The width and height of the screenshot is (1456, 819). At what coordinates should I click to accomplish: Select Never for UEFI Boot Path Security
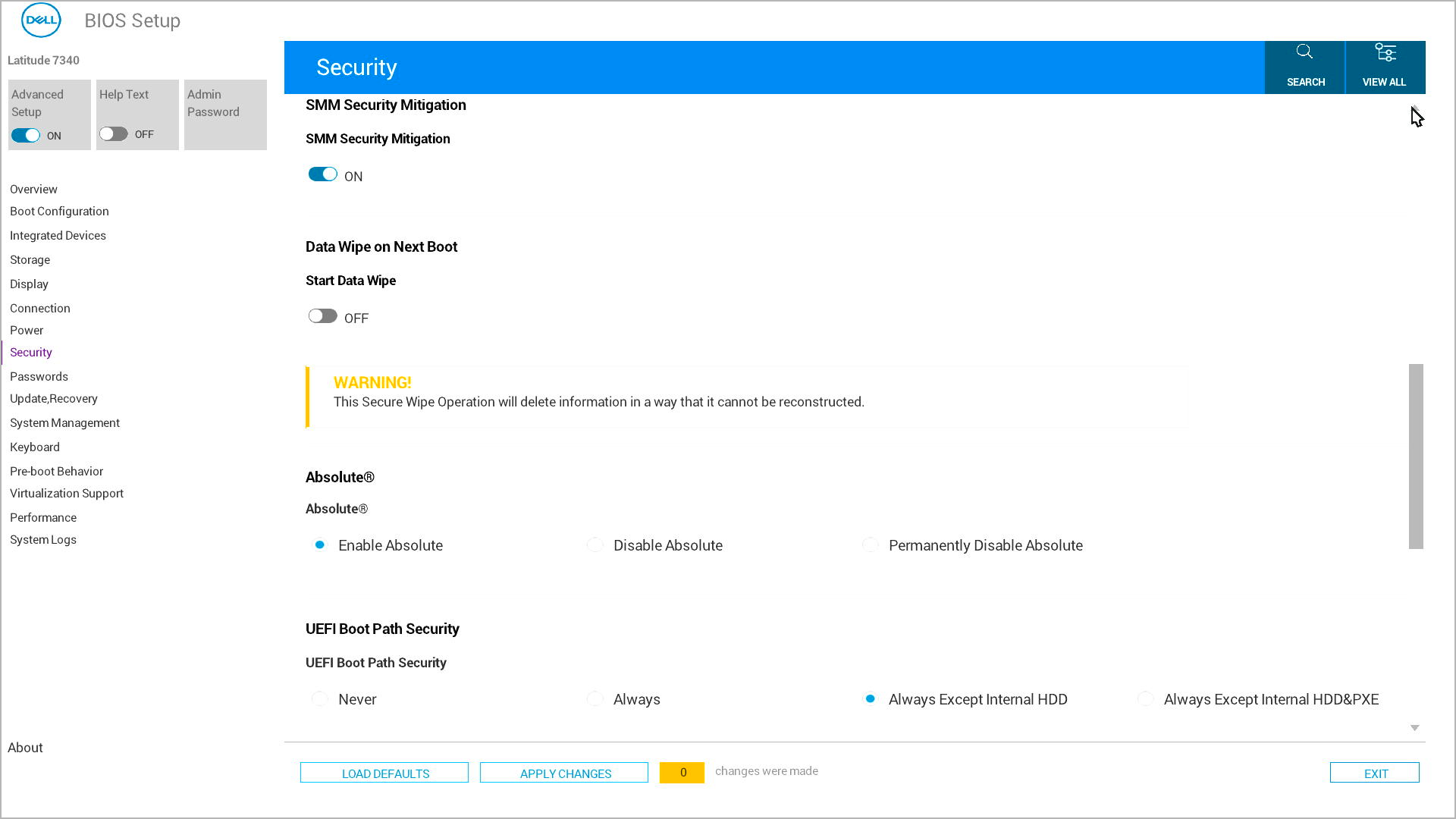click(x=319, y=698)
